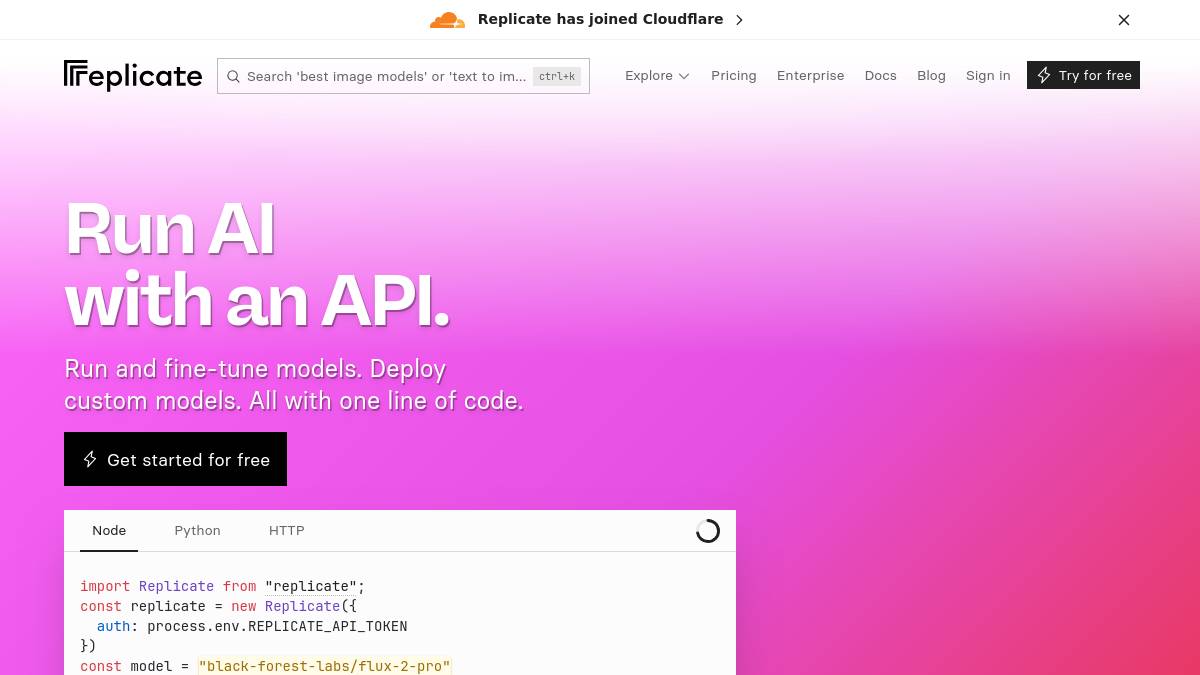Switch to the HTTP code tab
This screenshot has width=1200, height=675.
tap(286, 531)
